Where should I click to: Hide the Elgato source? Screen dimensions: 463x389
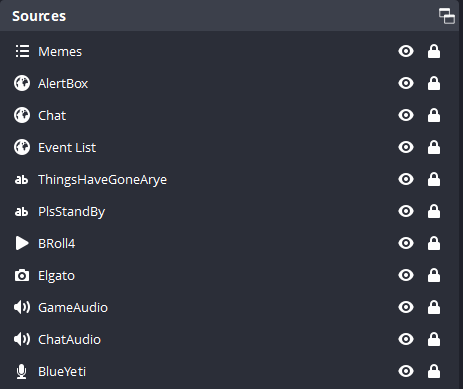pyautogui.click(x=406, y=275)
